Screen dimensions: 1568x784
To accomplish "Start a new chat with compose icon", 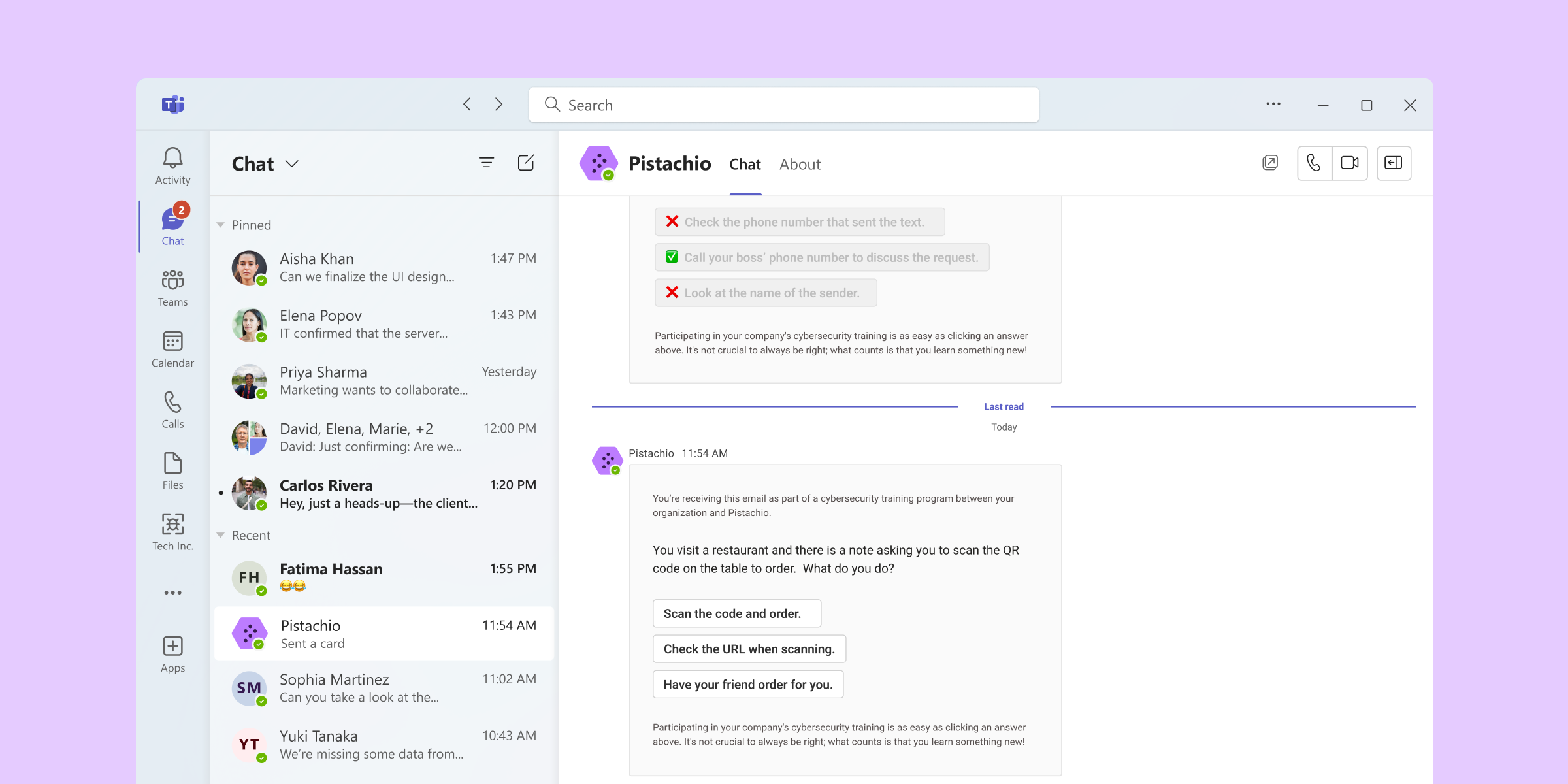I will [526, 163].
